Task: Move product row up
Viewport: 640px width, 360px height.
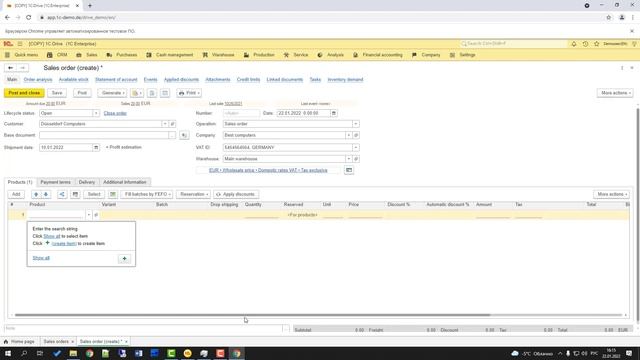Action: coord(36,194)
